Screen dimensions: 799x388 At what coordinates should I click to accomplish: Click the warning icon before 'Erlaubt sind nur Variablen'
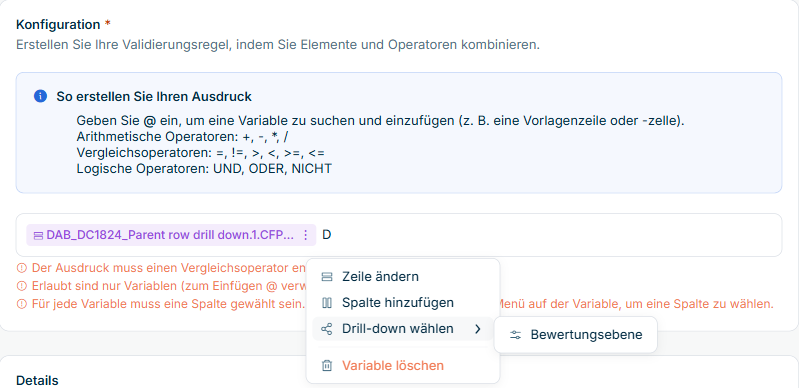pyautogui.click(x=21, y=286)
